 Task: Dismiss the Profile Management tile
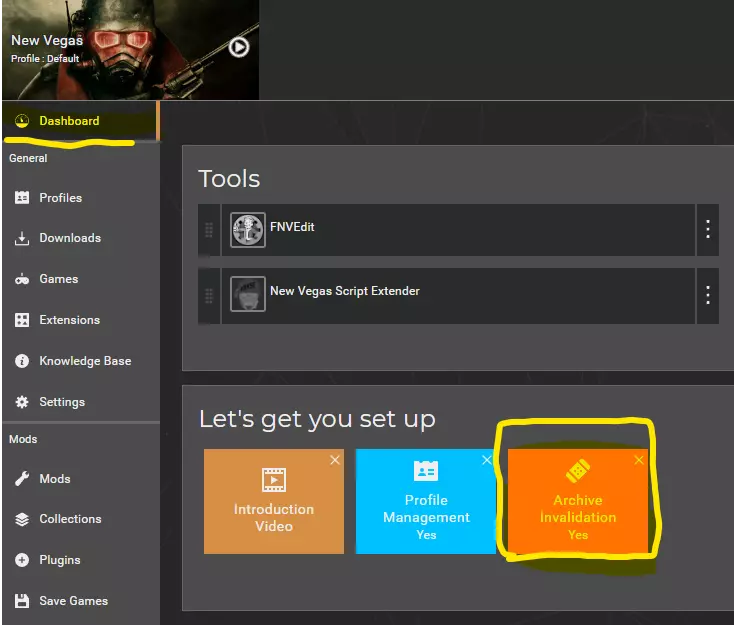487,460
